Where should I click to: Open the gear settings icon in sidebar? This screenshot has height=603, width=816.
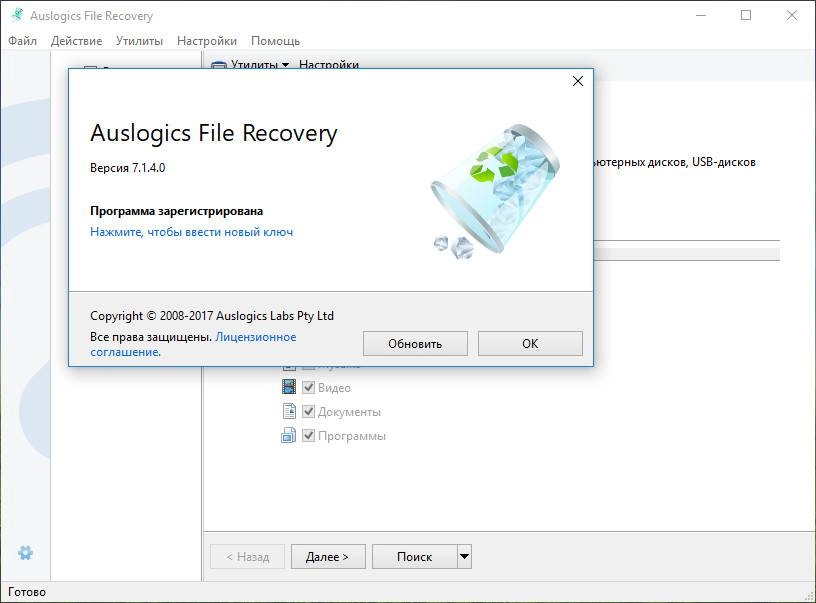point(25,553)
